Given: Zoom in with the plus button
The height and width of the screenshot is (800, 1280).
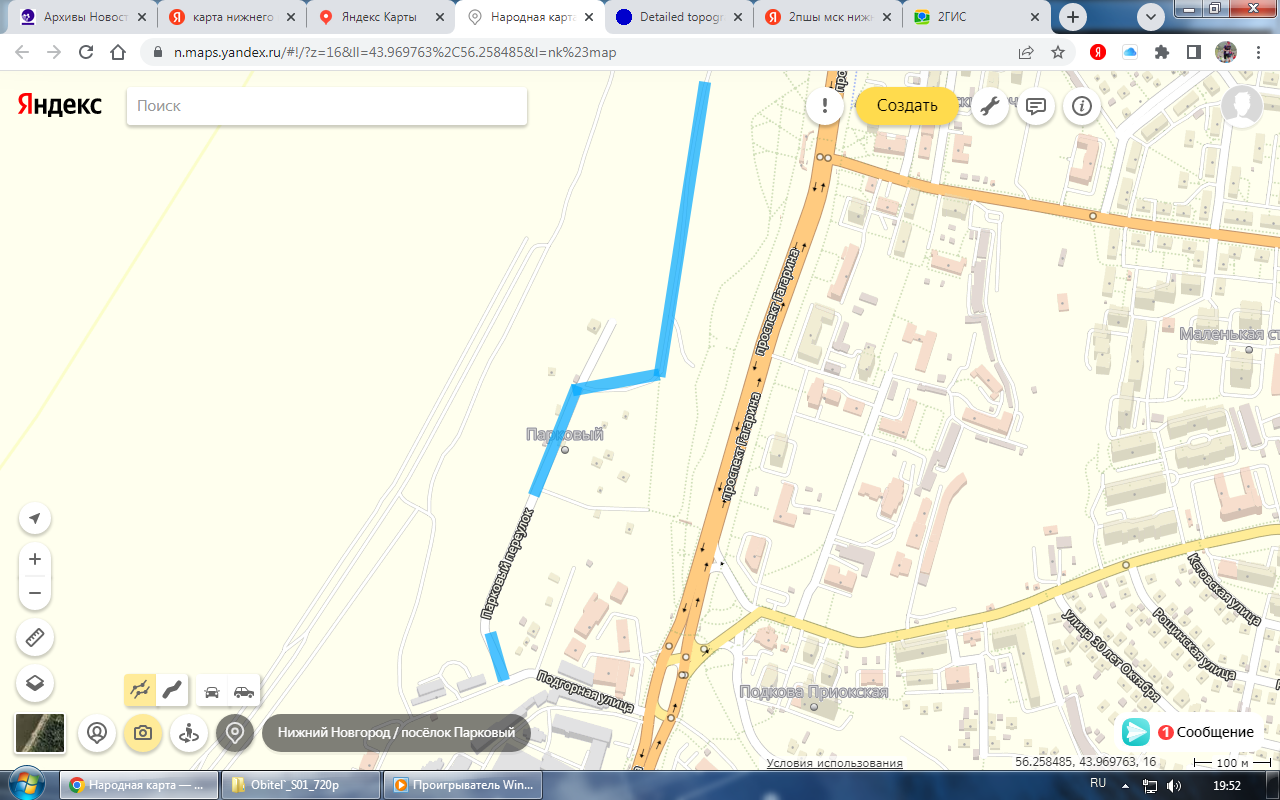Looking at the screenshot, I should [x=35, y=559].
